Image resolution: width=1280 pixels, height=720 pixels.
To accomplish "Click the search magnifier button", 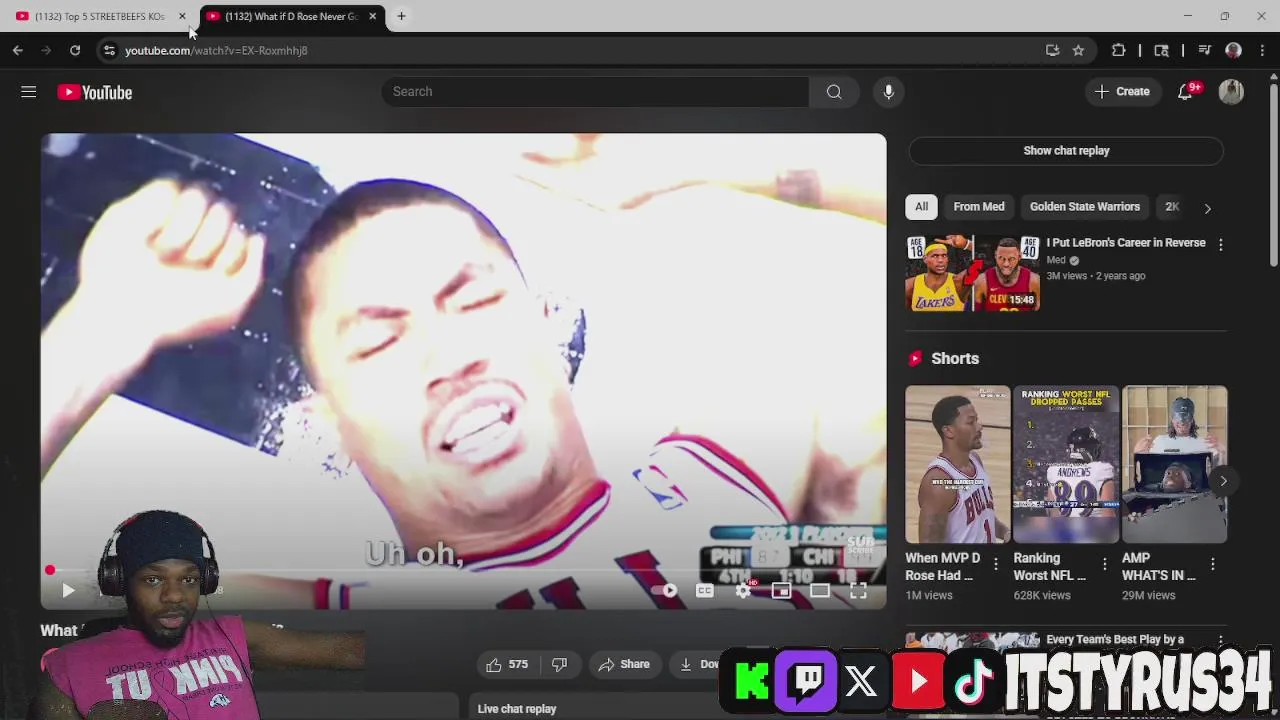I will (x=834, y=92).
